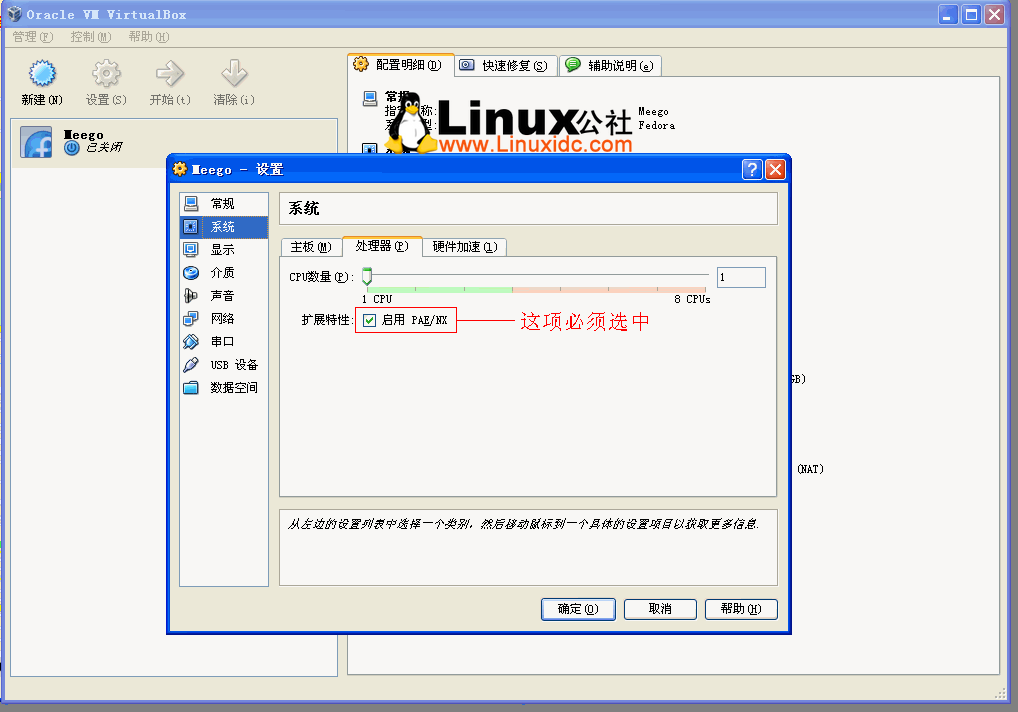Click the CPU数量 value input field
The height and width of the screenshot is (712, 1018).
tap(740, 277)
